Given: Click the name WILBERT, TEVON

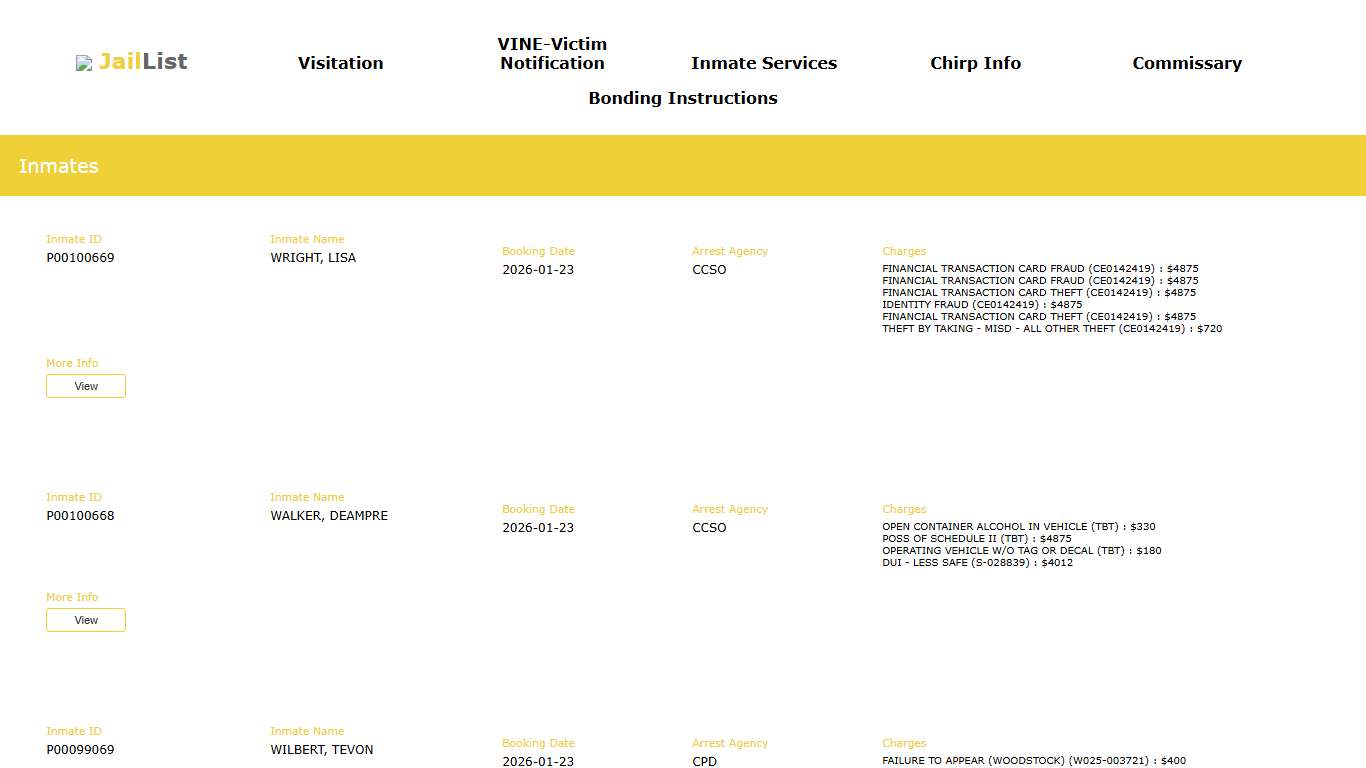Looking at the screenshot, I should click(x=322, y=750).
